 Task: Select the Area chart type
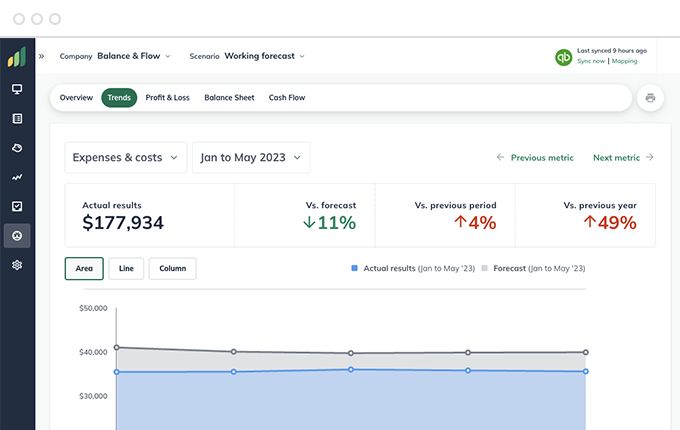coord(84,268)
